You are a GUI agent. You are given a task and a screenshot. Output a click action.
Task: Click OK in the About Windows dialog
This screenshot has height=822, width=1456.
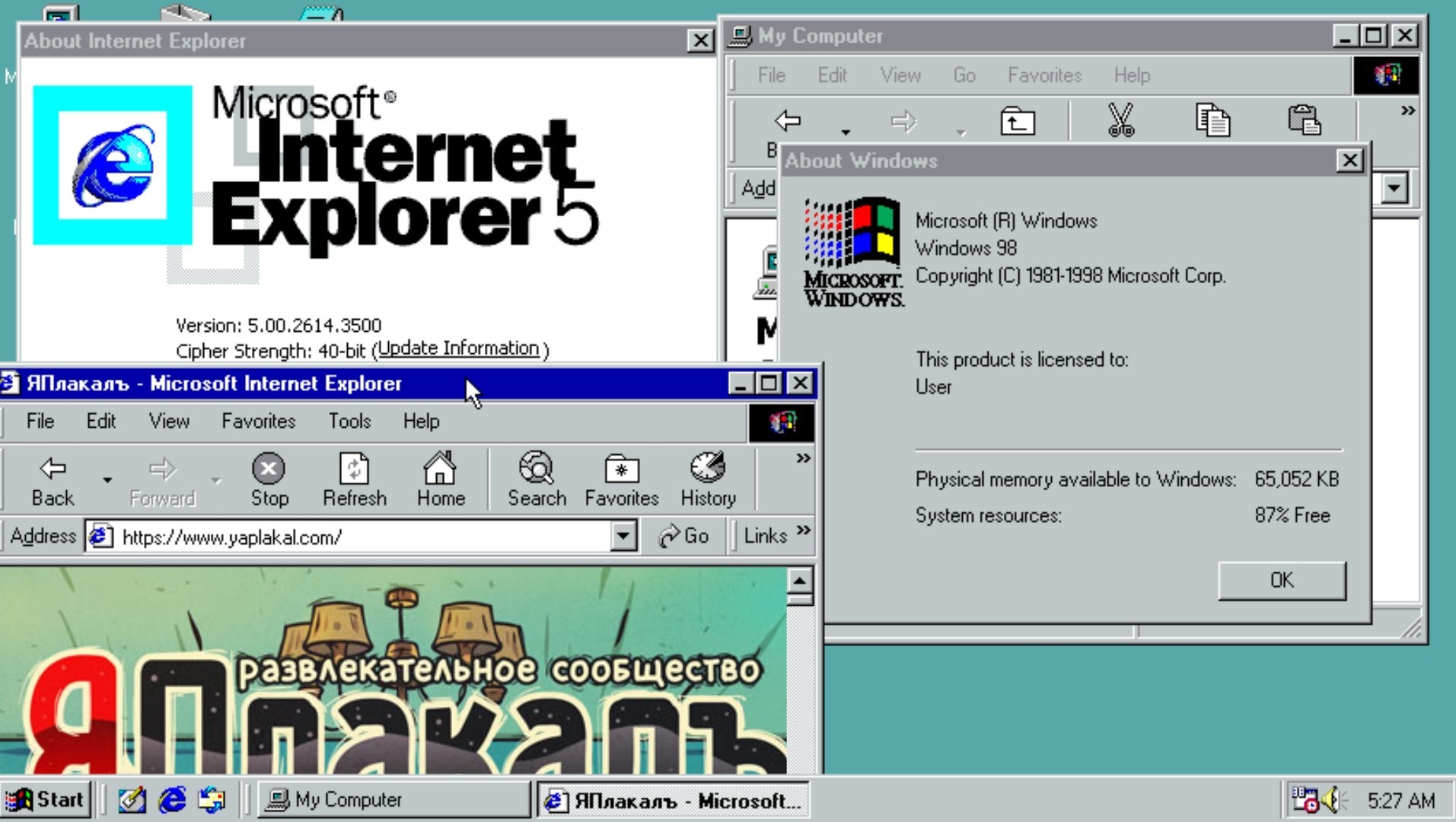[x=1282, y=580]
